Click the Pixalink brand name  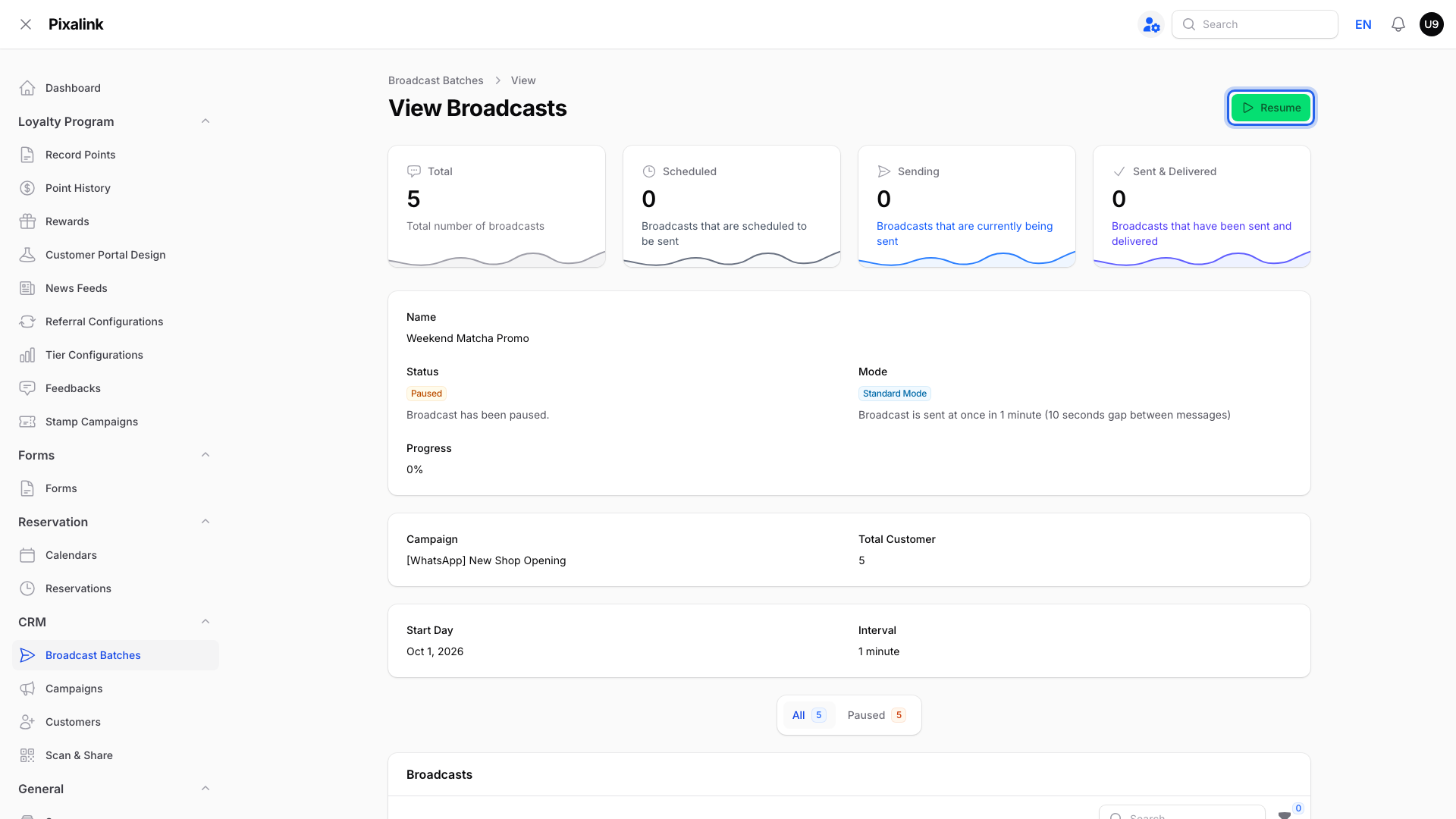76,24
